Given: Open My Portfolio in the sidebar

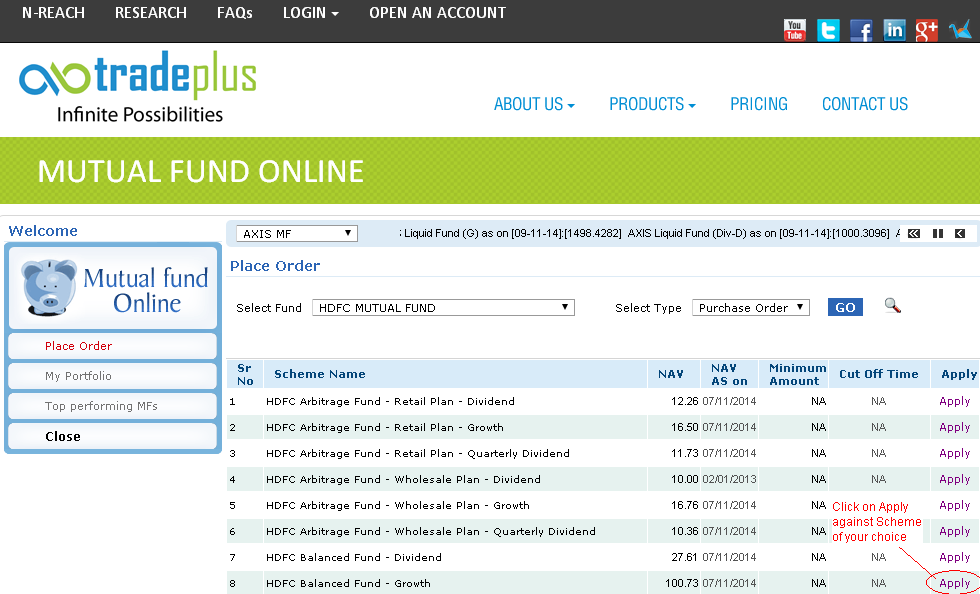Looking at the screenshot, I should tap(112, 376).
